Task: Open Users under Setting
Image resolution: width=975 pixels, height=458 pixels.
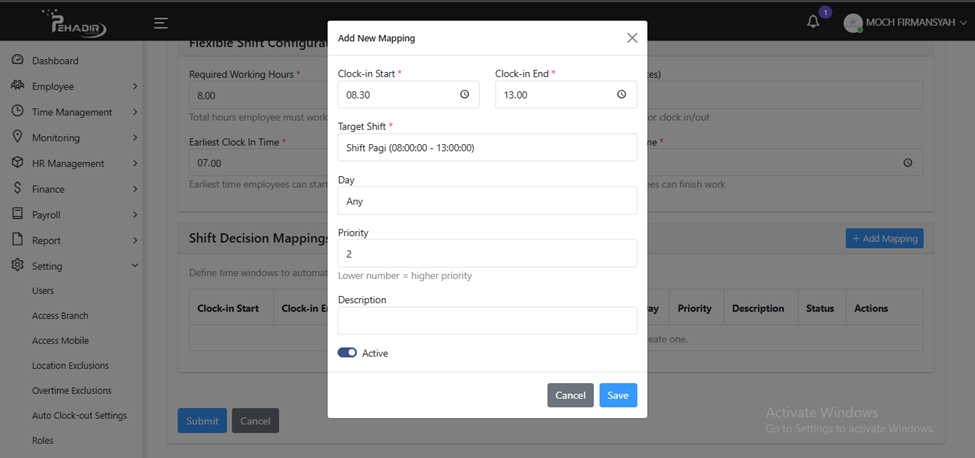Action: click(43, 291)
